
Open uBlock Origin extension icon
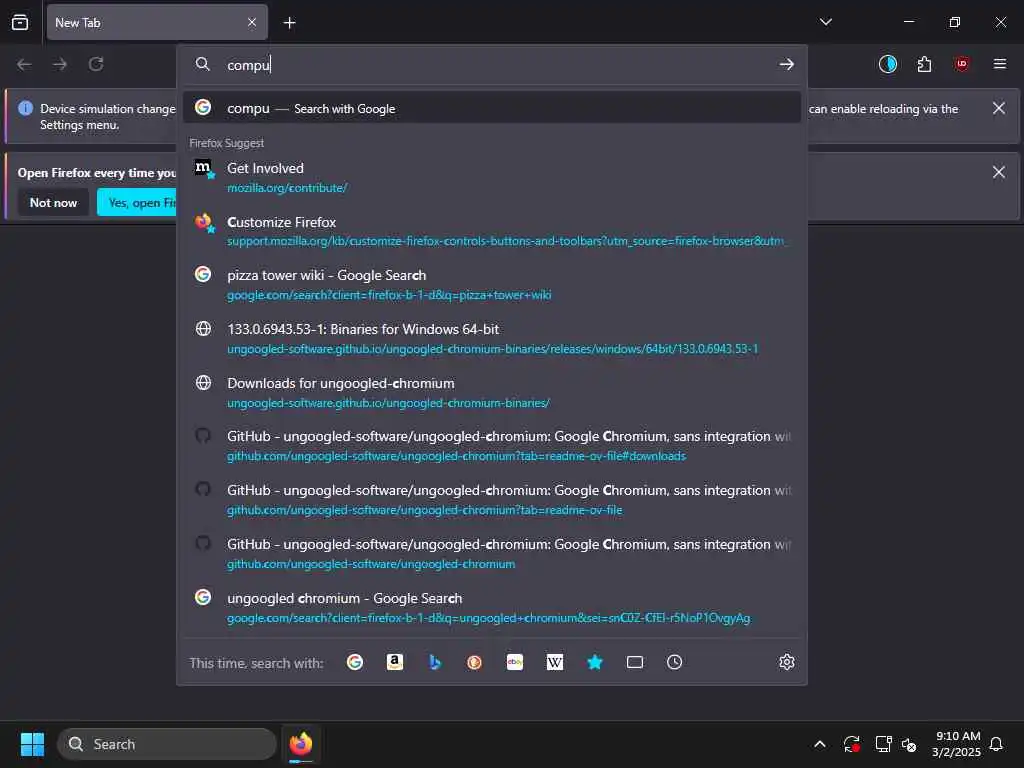pos(961,64)
